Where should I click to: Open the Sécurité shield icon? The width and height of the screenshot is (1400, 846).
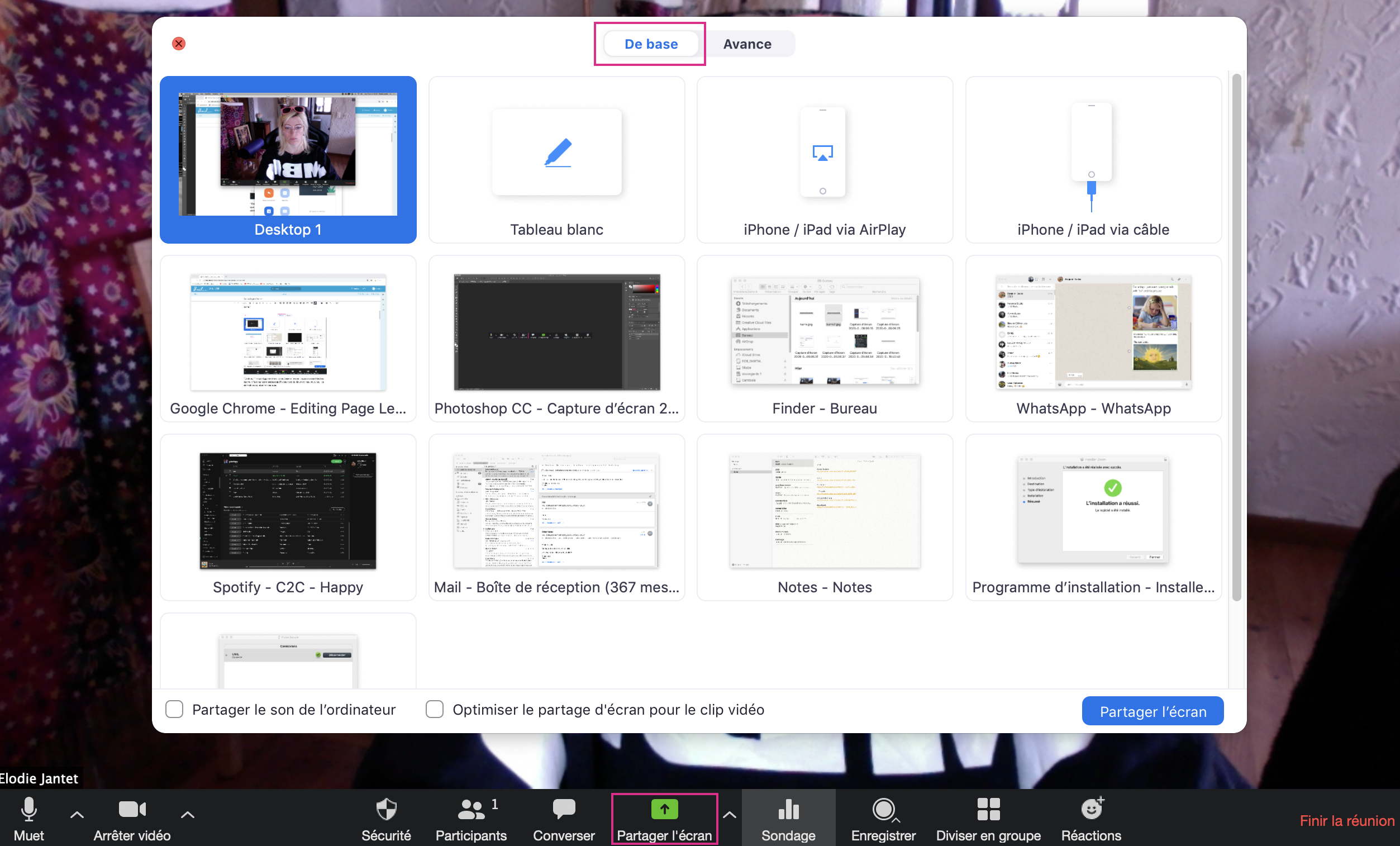(x=387, y=810)
